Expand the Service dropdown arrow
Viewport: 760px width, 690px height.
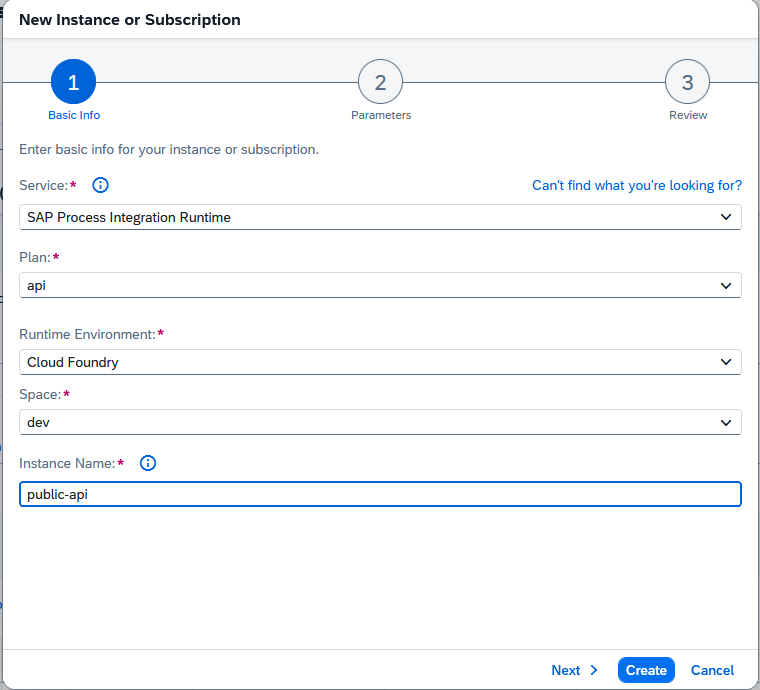coord(726,217)
